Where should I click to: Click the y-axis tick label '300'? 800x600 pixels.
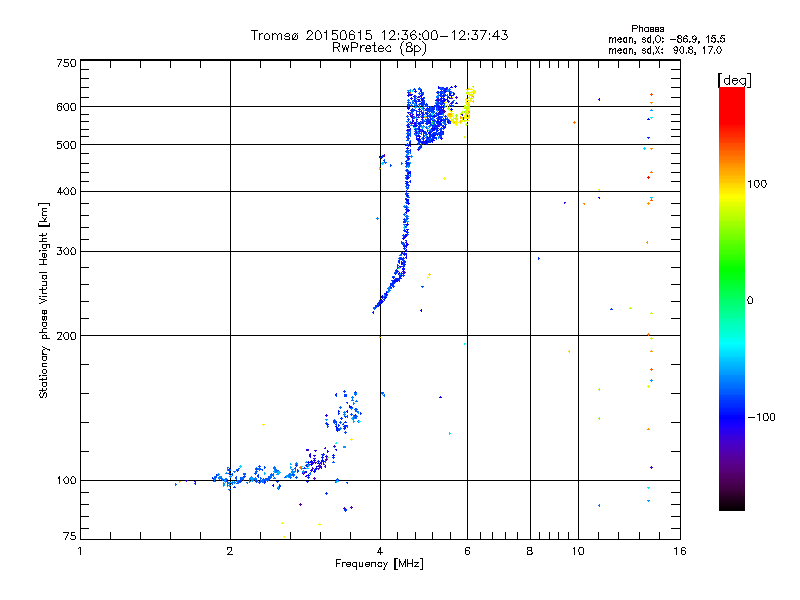coord(66,252)
